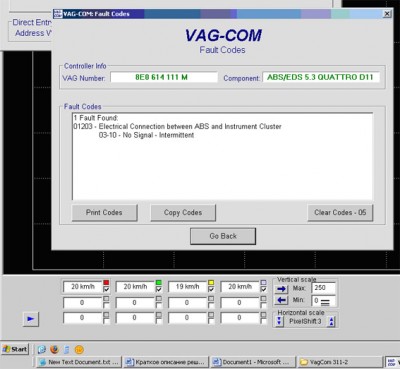Click the red color swatch
The height and width of the screenshot is (369, 400).
click(x=106, y=283)
